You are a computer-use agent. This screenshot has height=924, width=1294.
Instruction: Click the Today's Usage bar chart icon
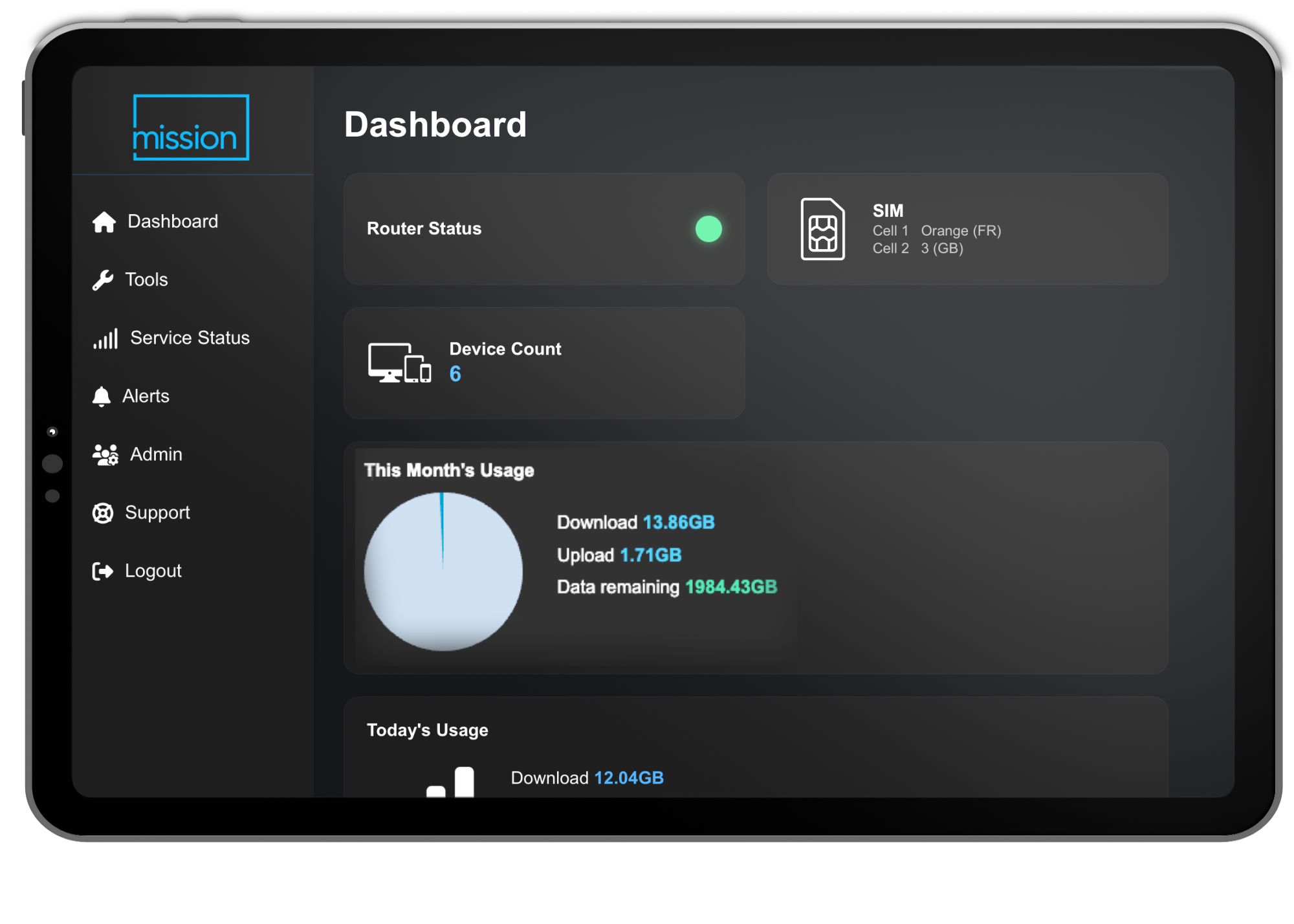pos(450,782)
